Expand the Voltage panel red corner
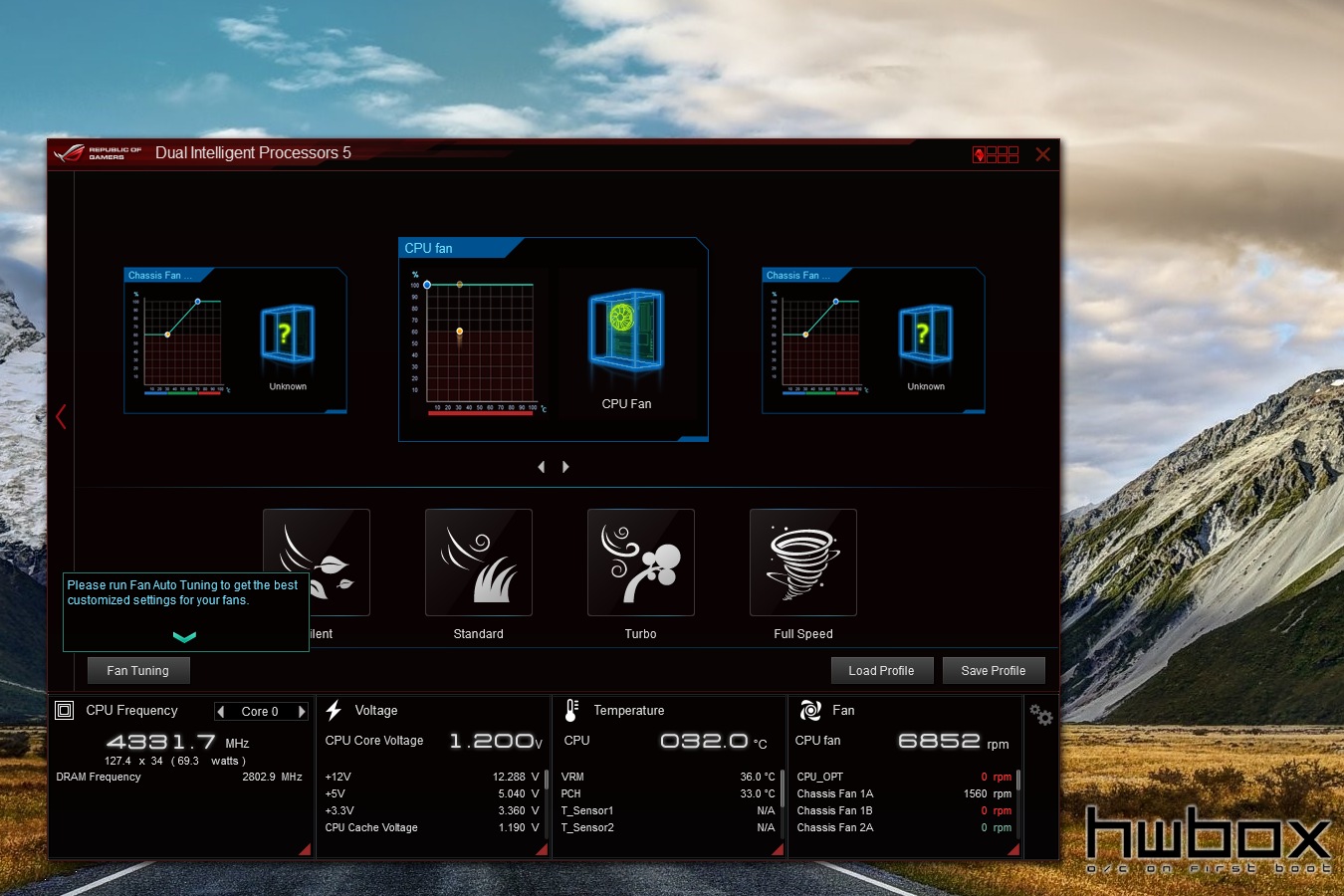Viewport: 1344px width, 896px height. 542,849
